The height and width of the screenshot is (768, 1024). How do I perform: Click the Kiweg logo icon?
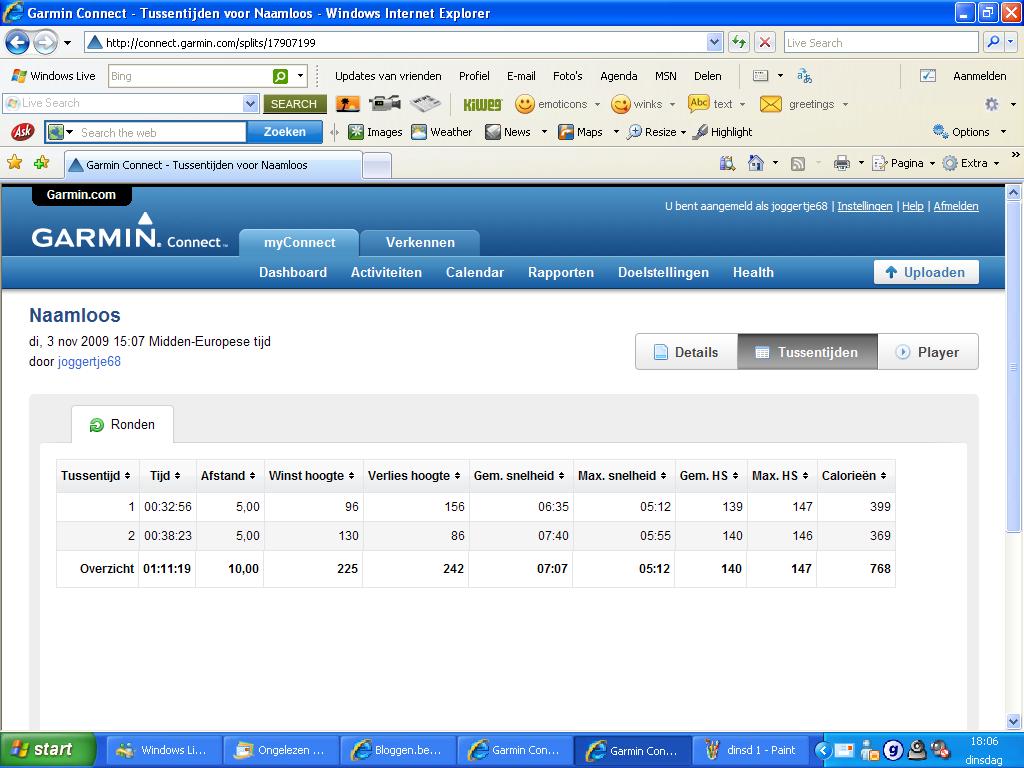(483, 104)
